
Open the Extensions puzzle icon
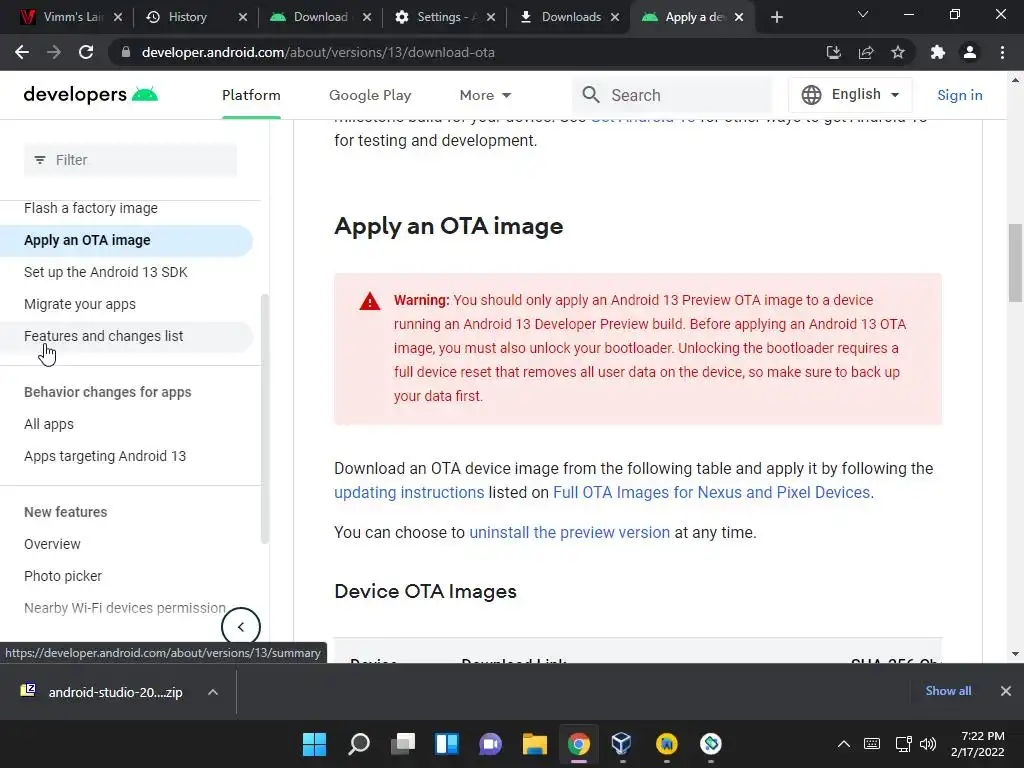[x=938, y=52]
